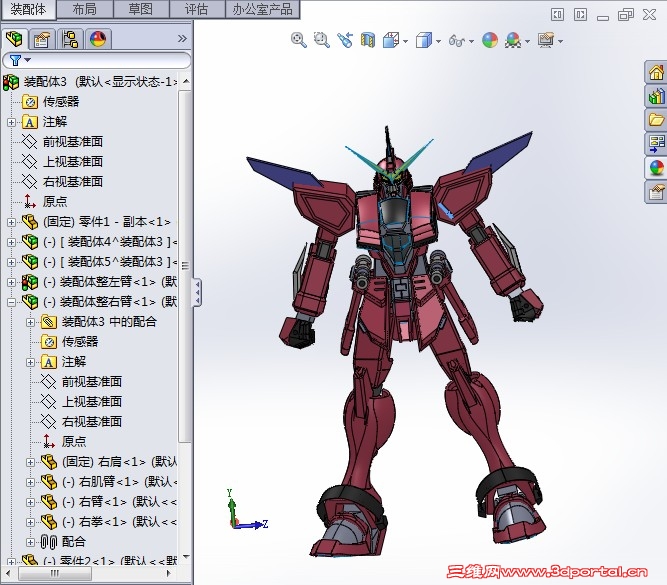Open the File Explorer folder task pane
This screenshot has width=667, height=585.
(656, 120)
